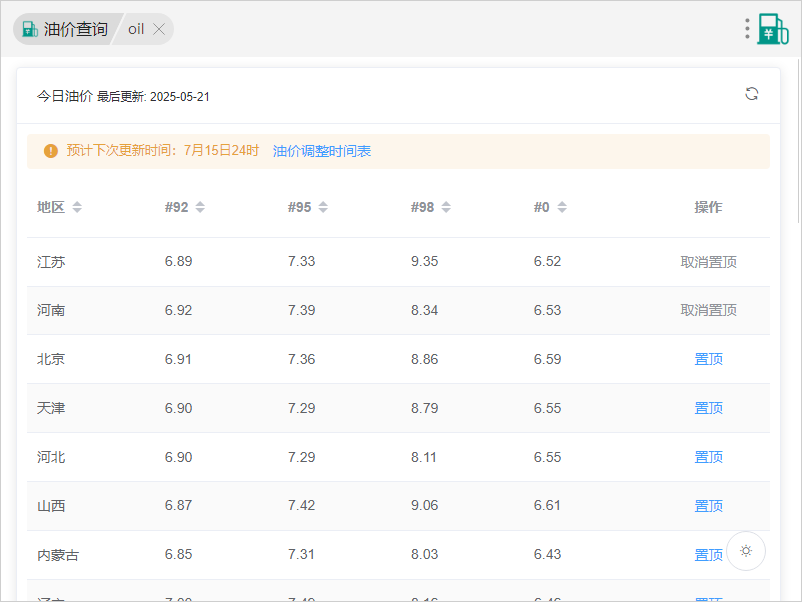Unpin 河南 with 取消置顶
The height and width of the screenshot is (602, 802).
click(708, 310)
